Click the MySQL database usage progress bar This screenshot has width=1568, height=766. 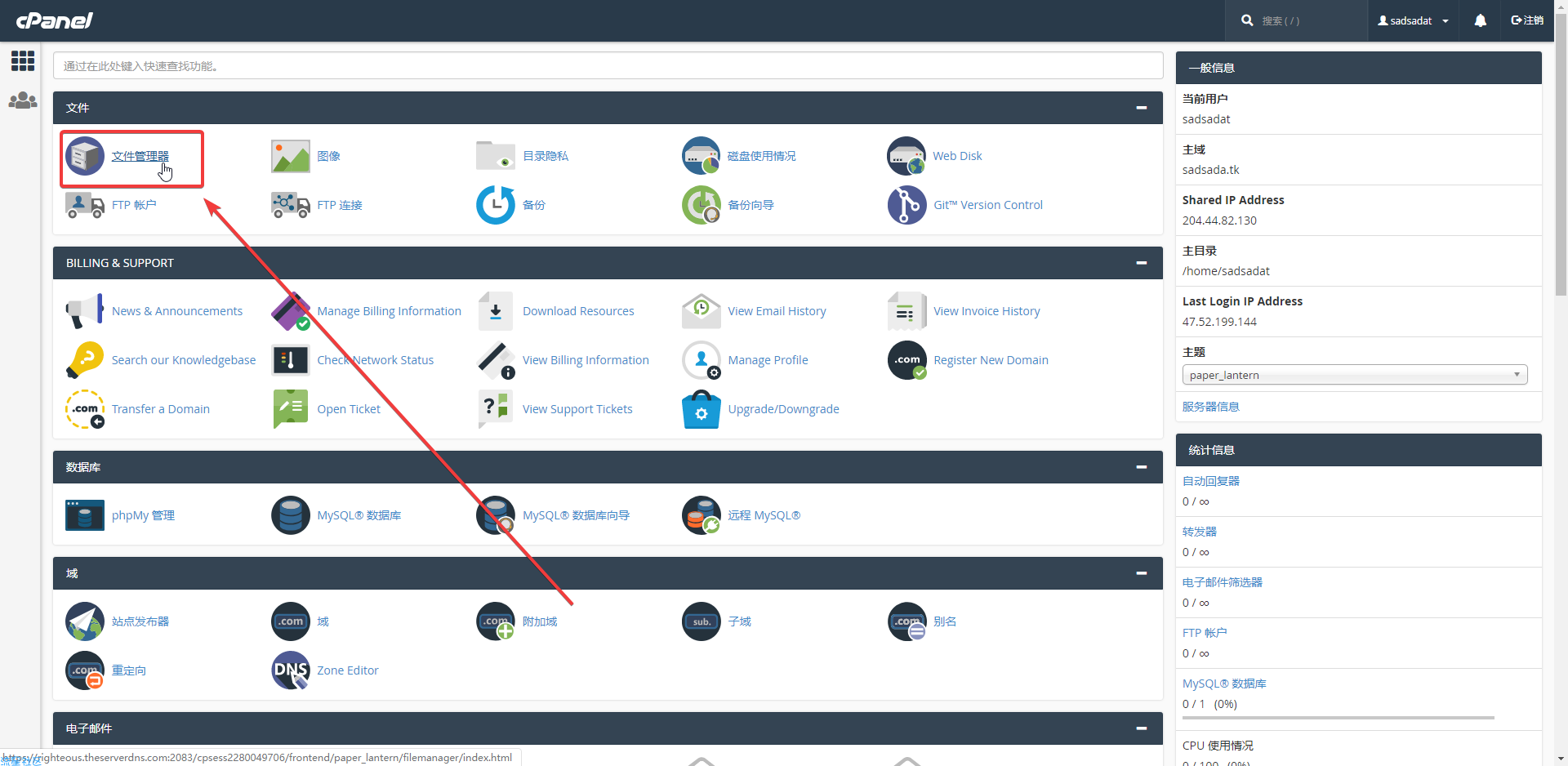pos(1339,718)
